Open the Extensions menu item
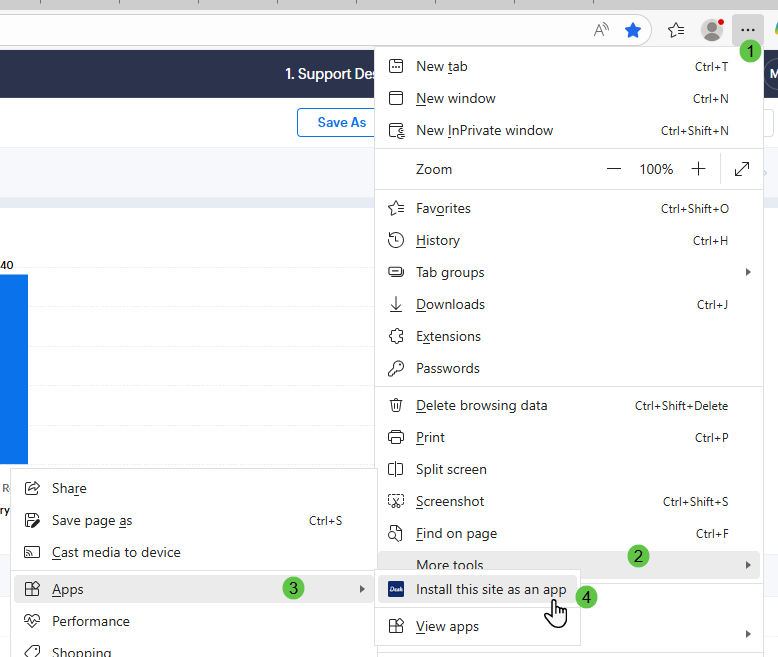This screenshot has height=657, width=778. pos(448,336)
